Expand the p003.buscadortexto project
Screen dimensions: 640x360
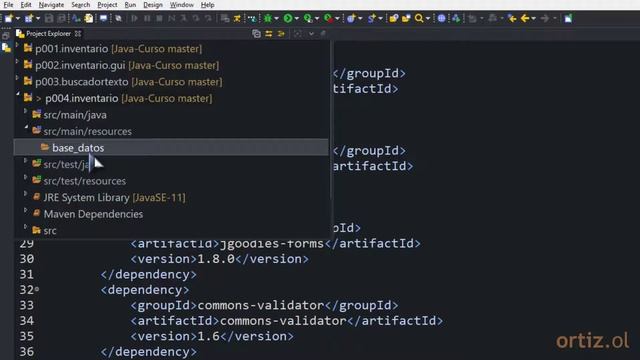[17, 79]
